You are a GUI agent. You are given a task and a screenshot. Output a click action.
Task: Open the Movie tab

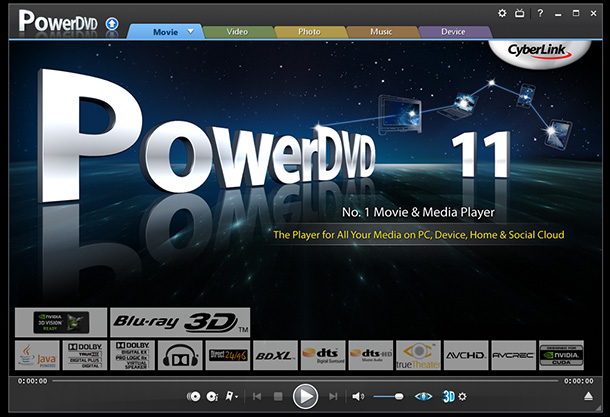coord(165,32)
